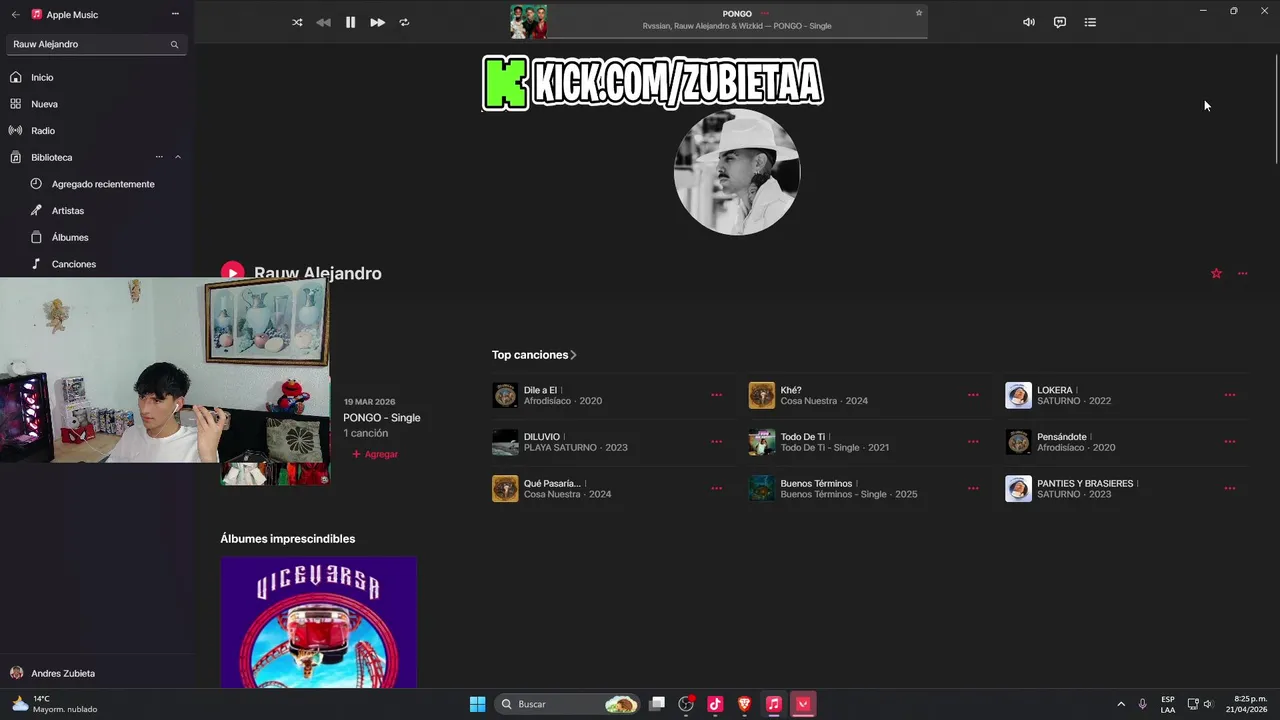Click Rauw Alejandro profile picture
This screenshot has height=720, width=1280.
[737, 172]
